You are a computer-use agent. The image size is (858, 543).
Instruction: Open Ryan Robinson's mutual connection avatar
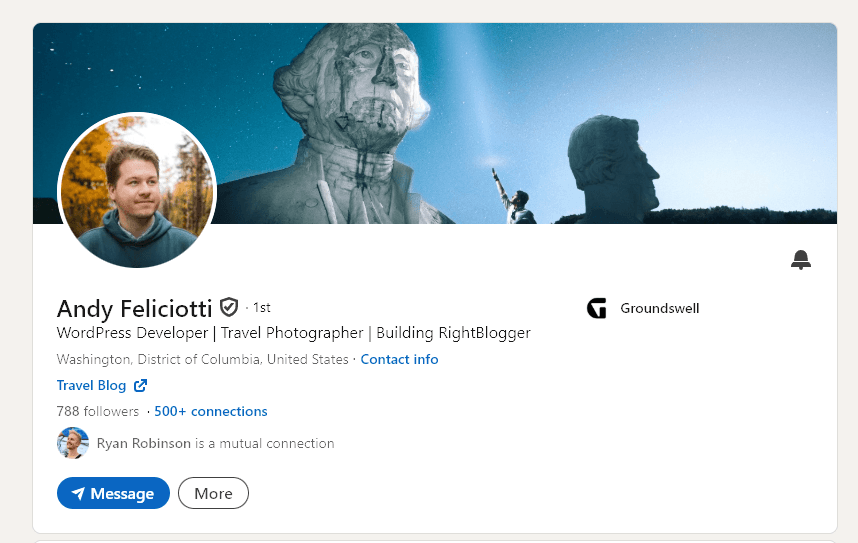(73, 443)
